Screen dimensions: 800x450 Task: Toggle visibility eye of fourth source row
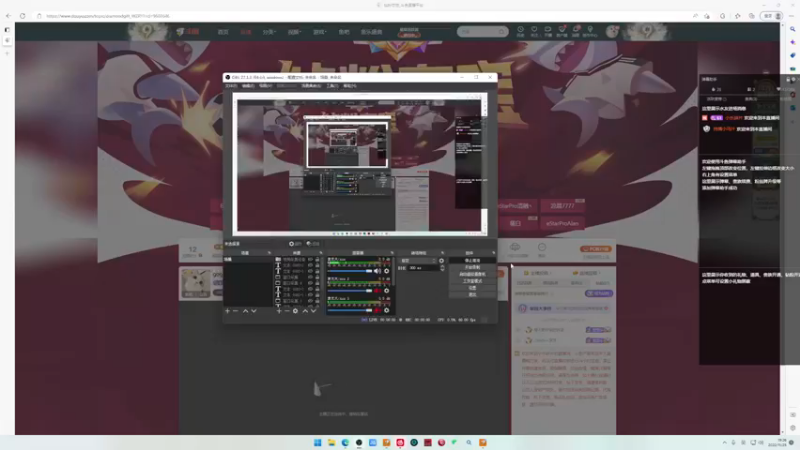click(x=310, y=277)
